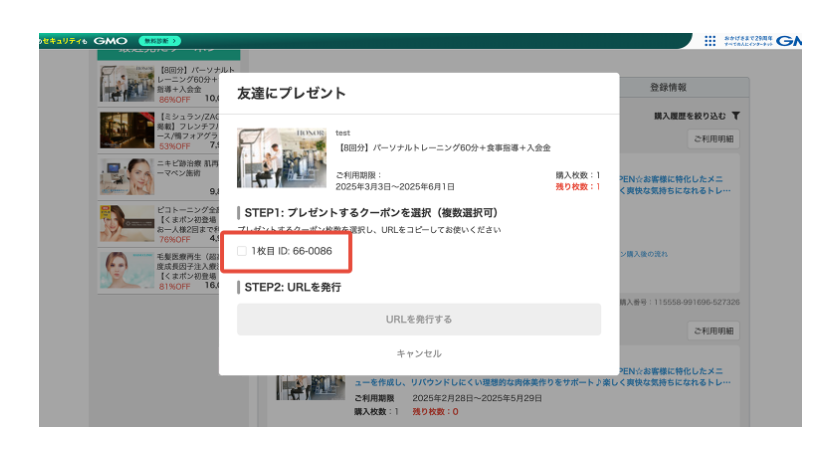Open the ミシュラン フレンチ sidebar deal

168,131
